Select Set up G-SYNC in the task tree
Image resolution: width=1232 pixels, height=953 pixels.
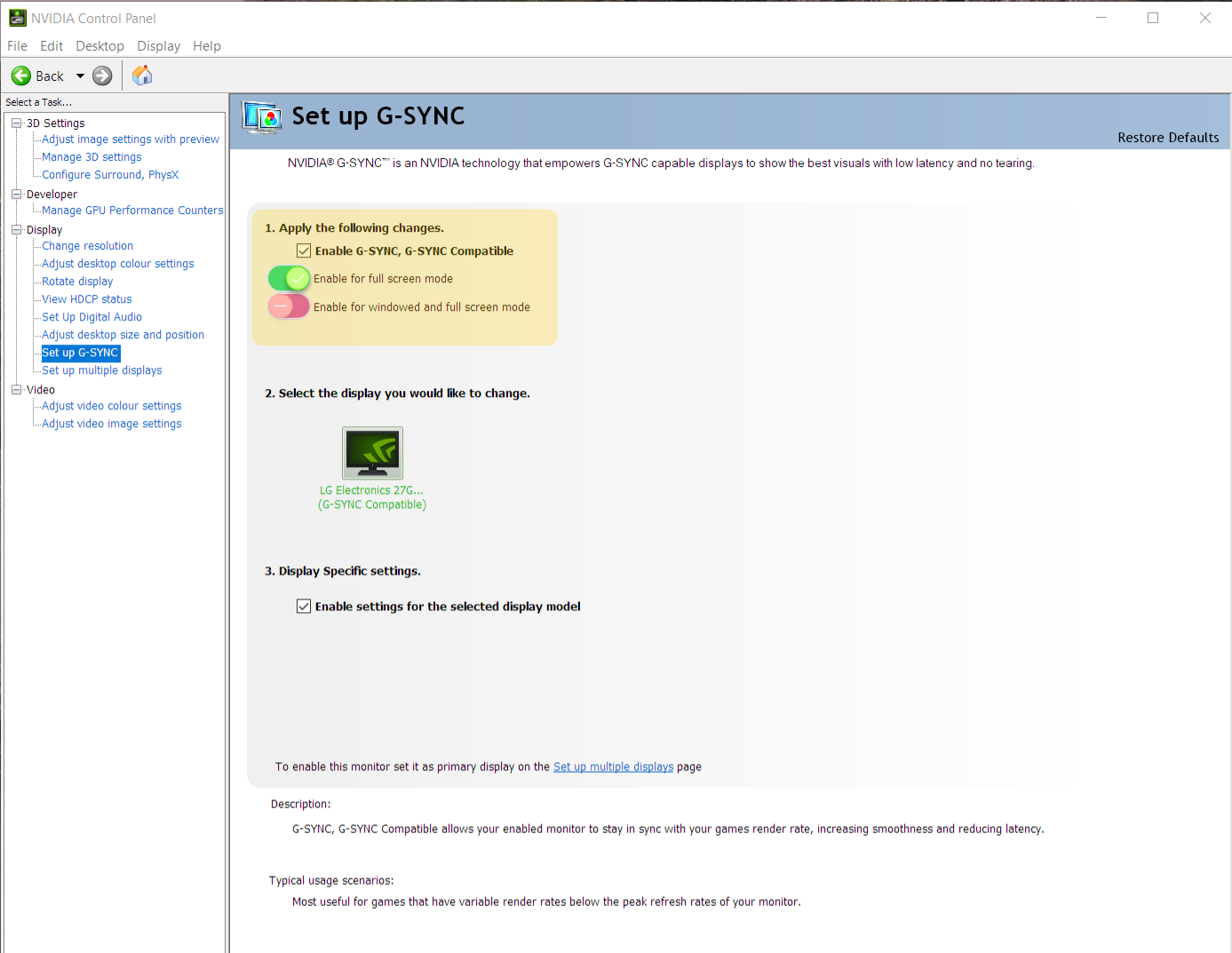pos(80,353)
